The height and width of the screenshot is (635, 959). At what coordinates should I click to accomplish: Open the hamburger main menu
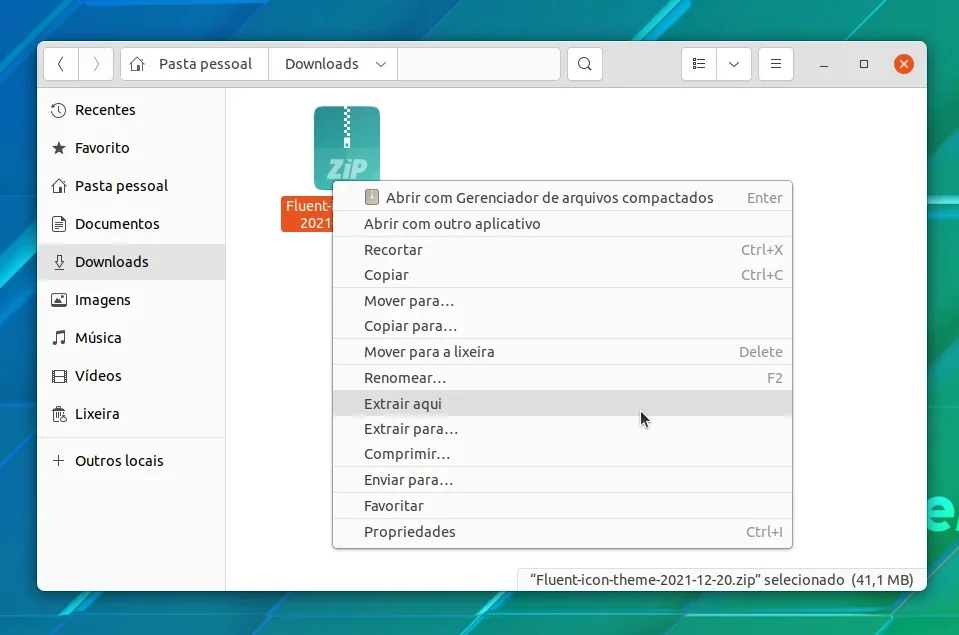pos(776,64)
